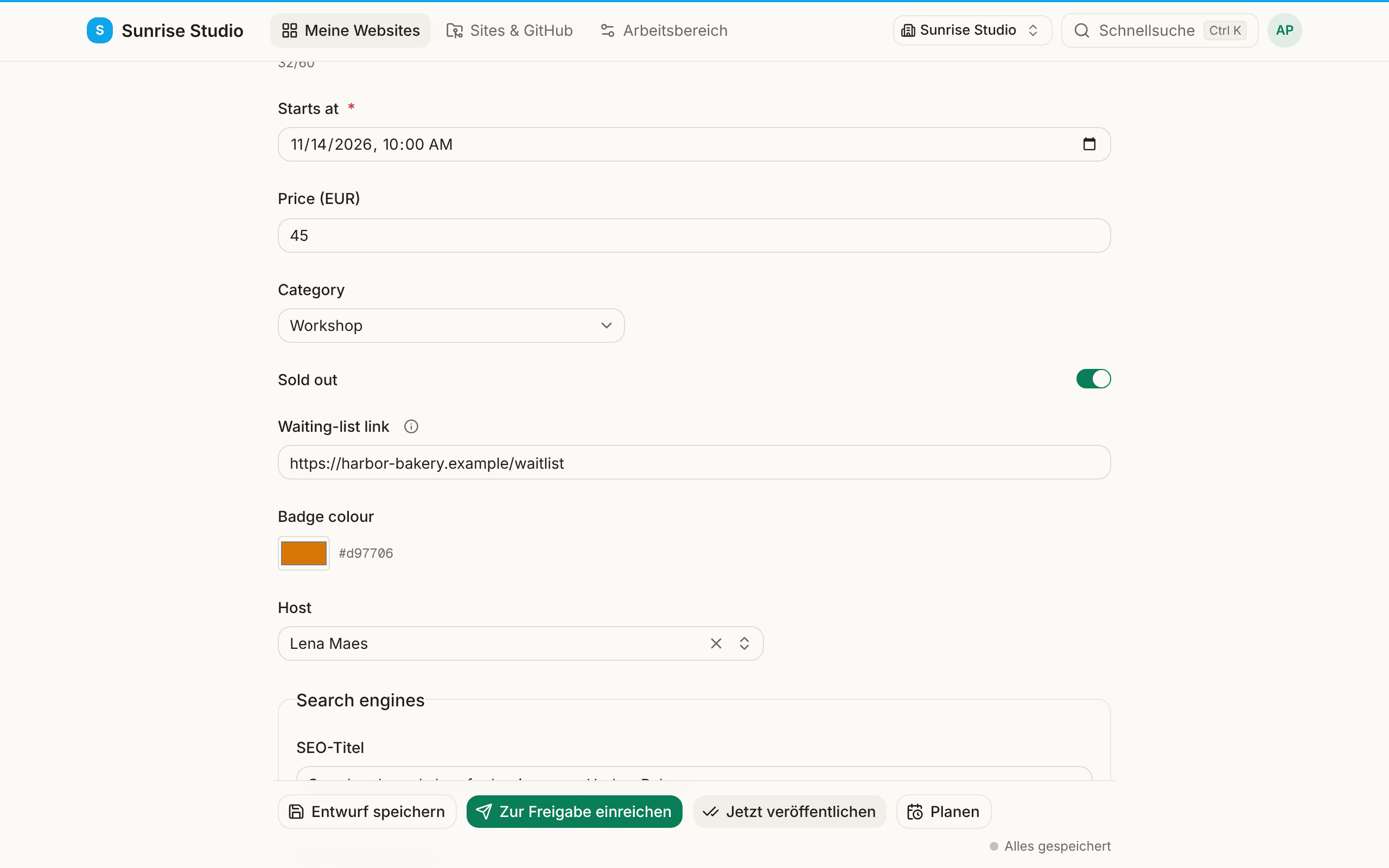Click Entwurf speichern button
This screenshot has height=868, width=1389.
(367, 812)
